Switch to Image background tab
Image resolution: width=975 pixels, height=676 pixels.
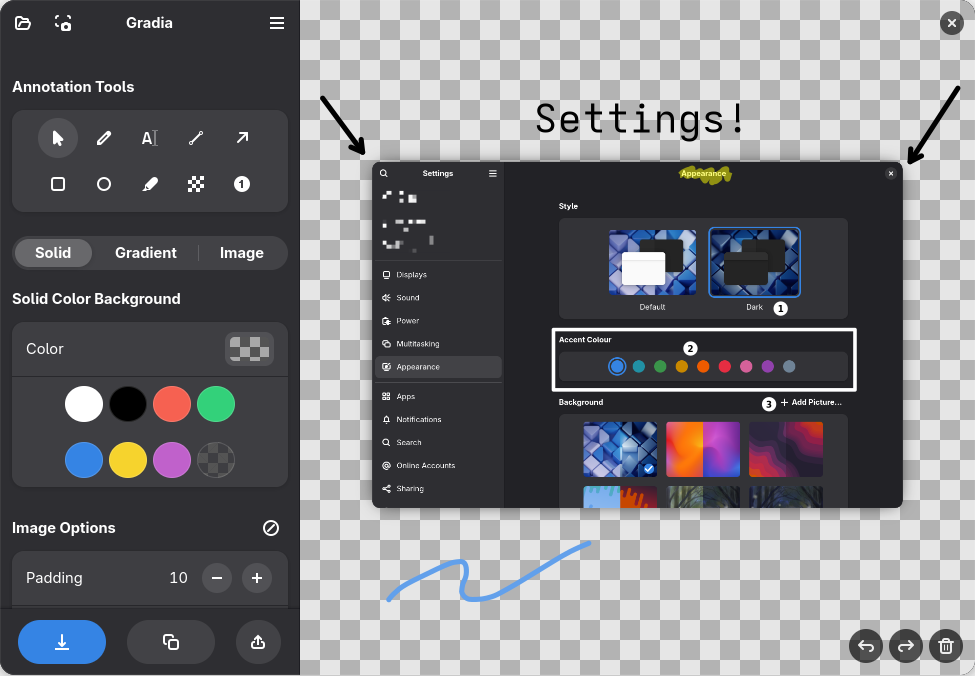[x=241, y=252]
